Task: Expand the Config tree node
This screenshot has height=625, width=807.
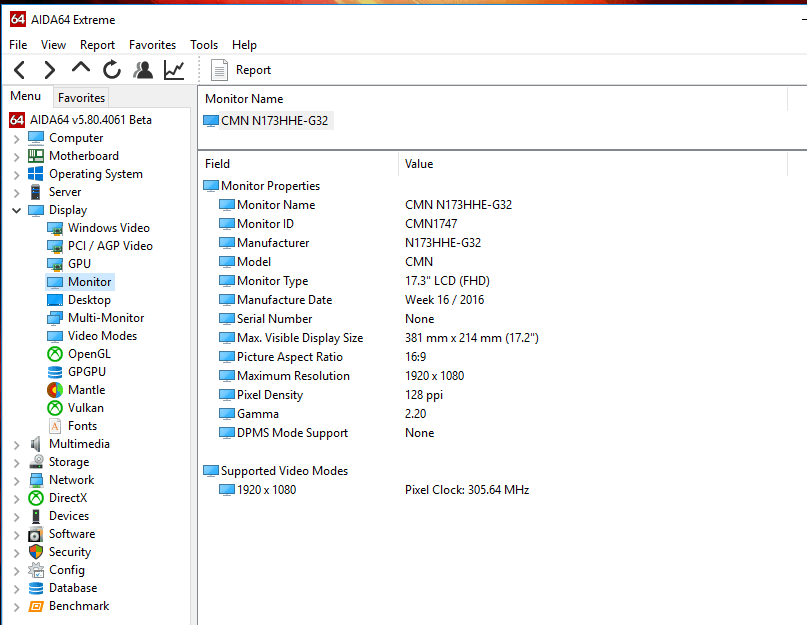Action: pyautogui.click(x=16, y=571)
